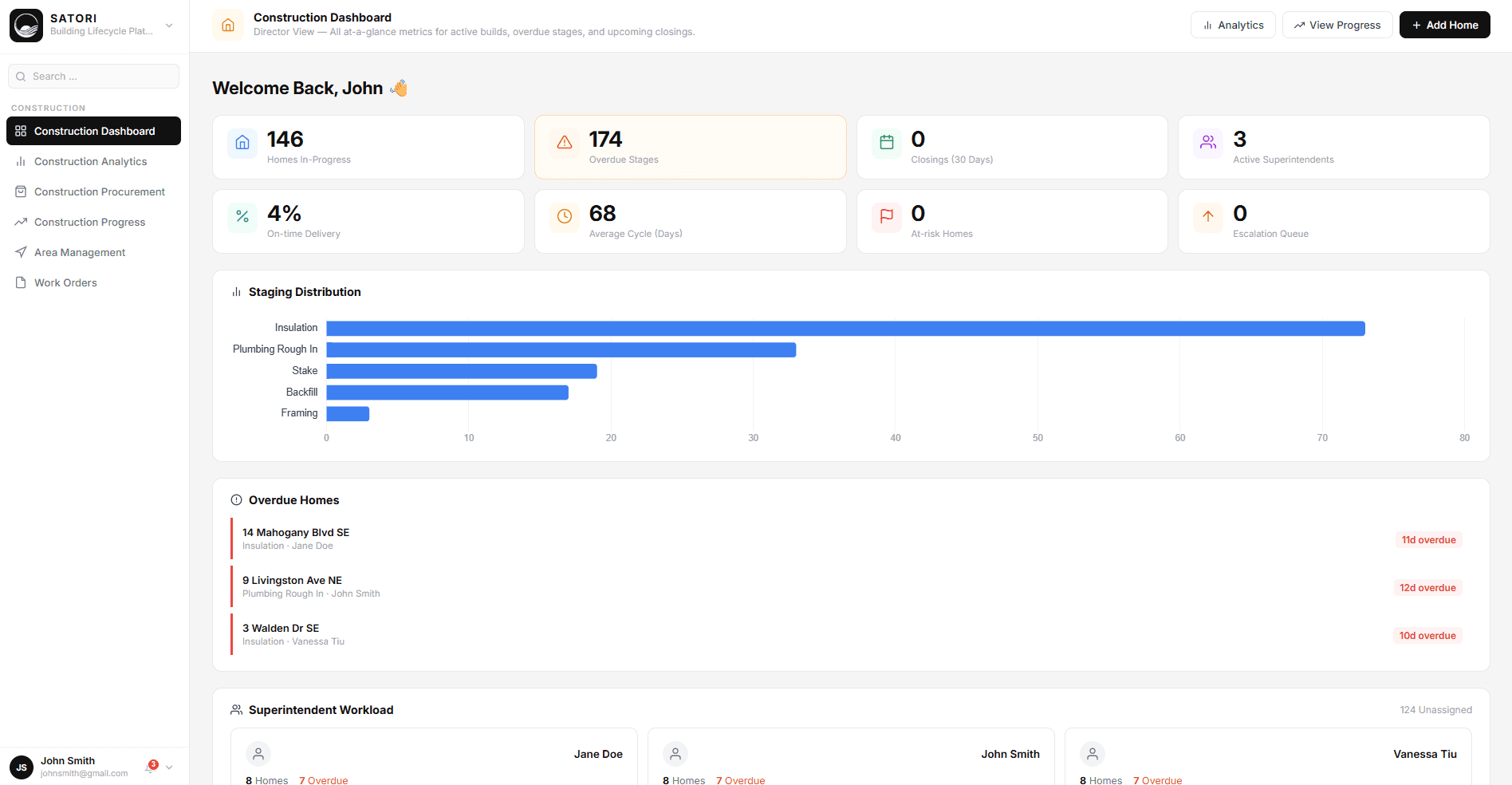Viewport: 1512px width, 785px height.
Task: Open Construction Progress in sidebar
Action: pyautogui.click(x=93, y=222)
